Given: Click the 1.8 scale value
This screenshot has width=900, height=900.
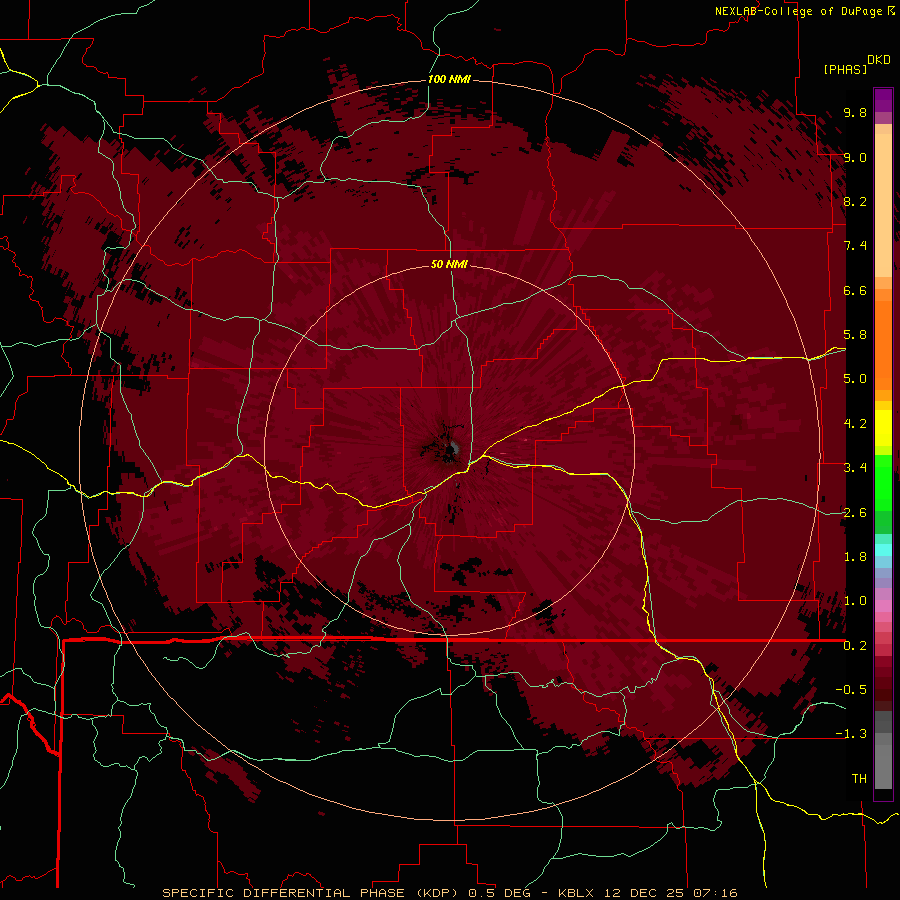Looking at the screenshot, I should pyautogui.click(x=855, y=557).
